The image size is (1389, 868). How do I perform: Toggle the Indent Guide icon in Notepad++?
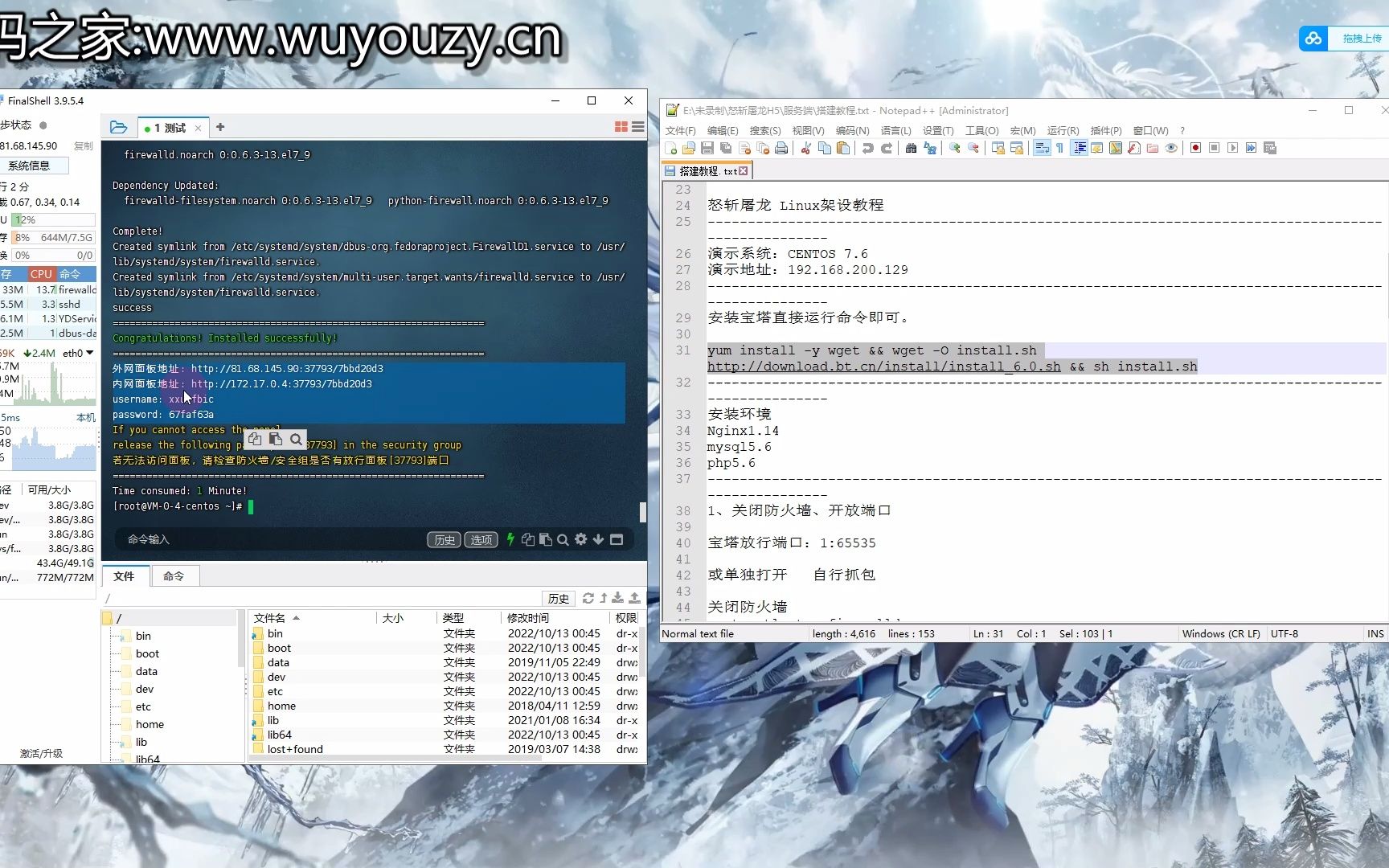click(1079, 148)
